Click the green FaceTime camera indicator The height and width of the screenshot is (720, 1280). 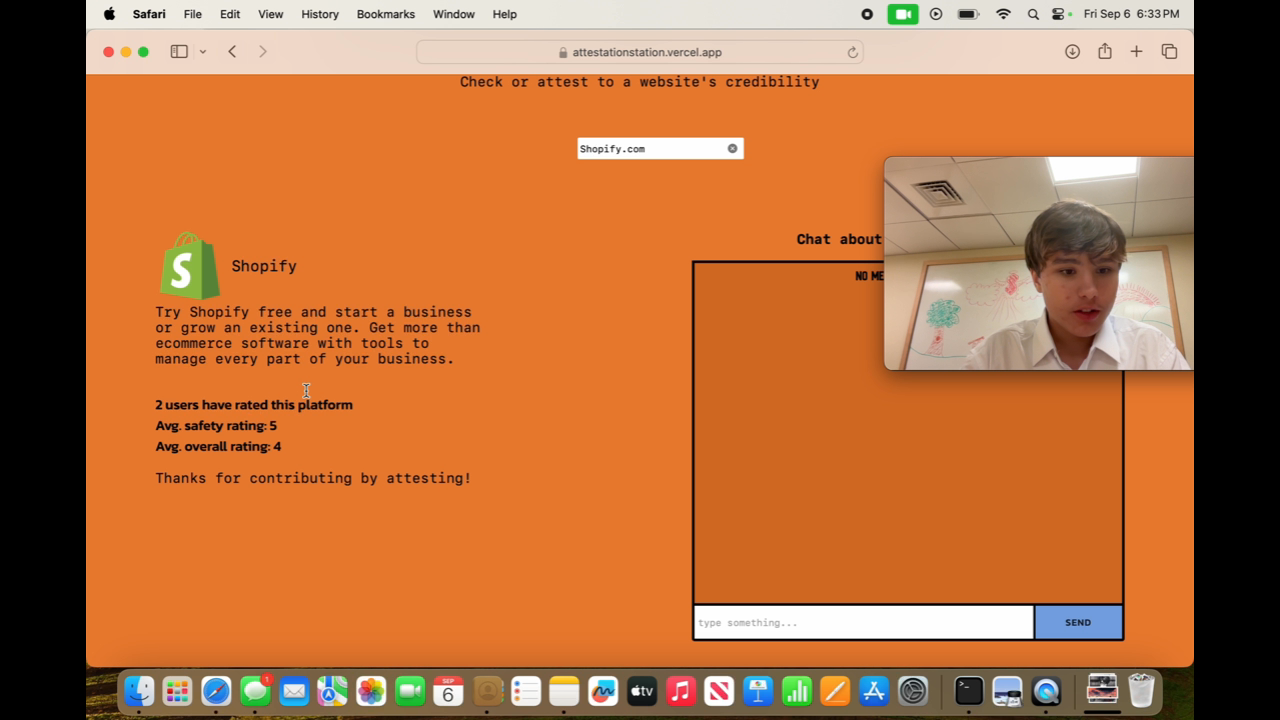(903, 14)
